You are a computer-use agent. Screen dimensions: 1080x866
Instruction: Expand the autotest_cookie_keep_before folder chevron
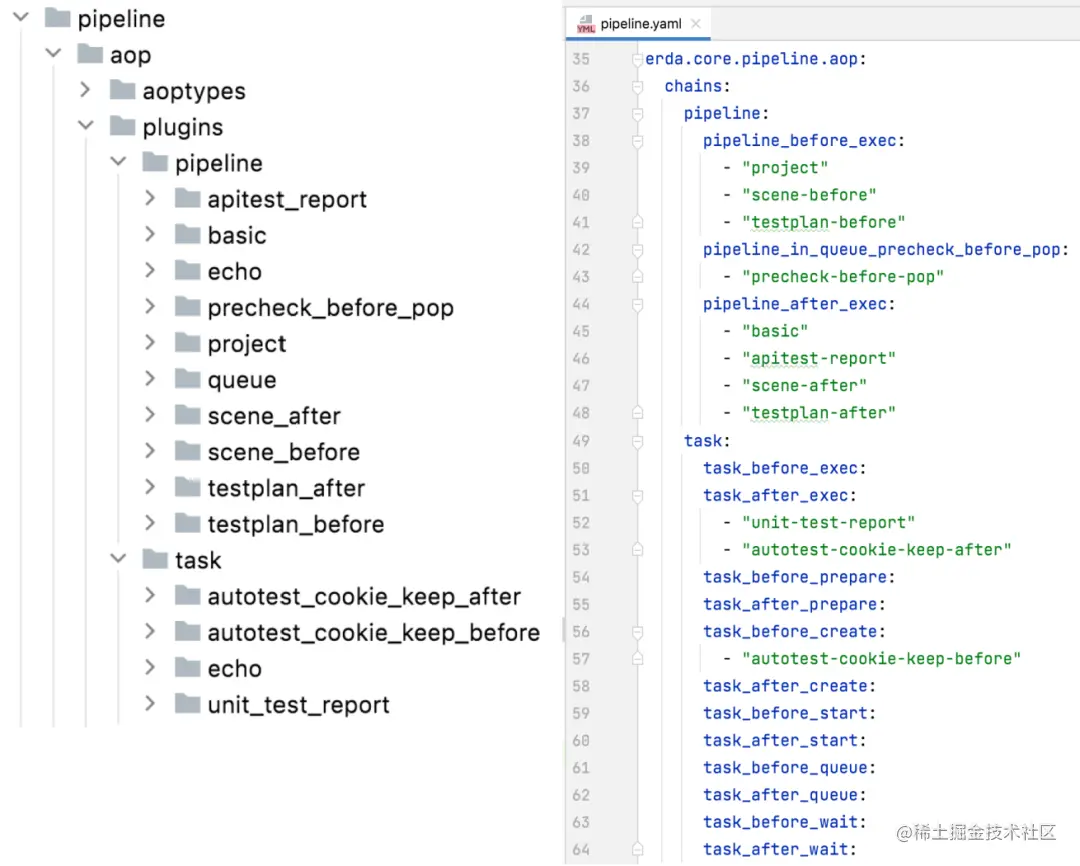[x=150, y=630]
